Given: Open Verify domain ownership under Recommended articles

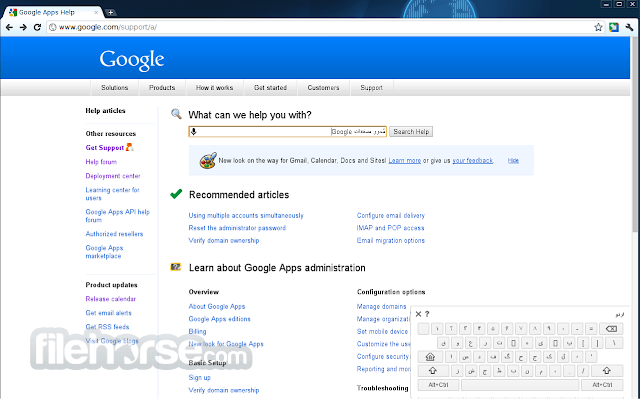Looking at the screenshot, I should tap(224, 240).
